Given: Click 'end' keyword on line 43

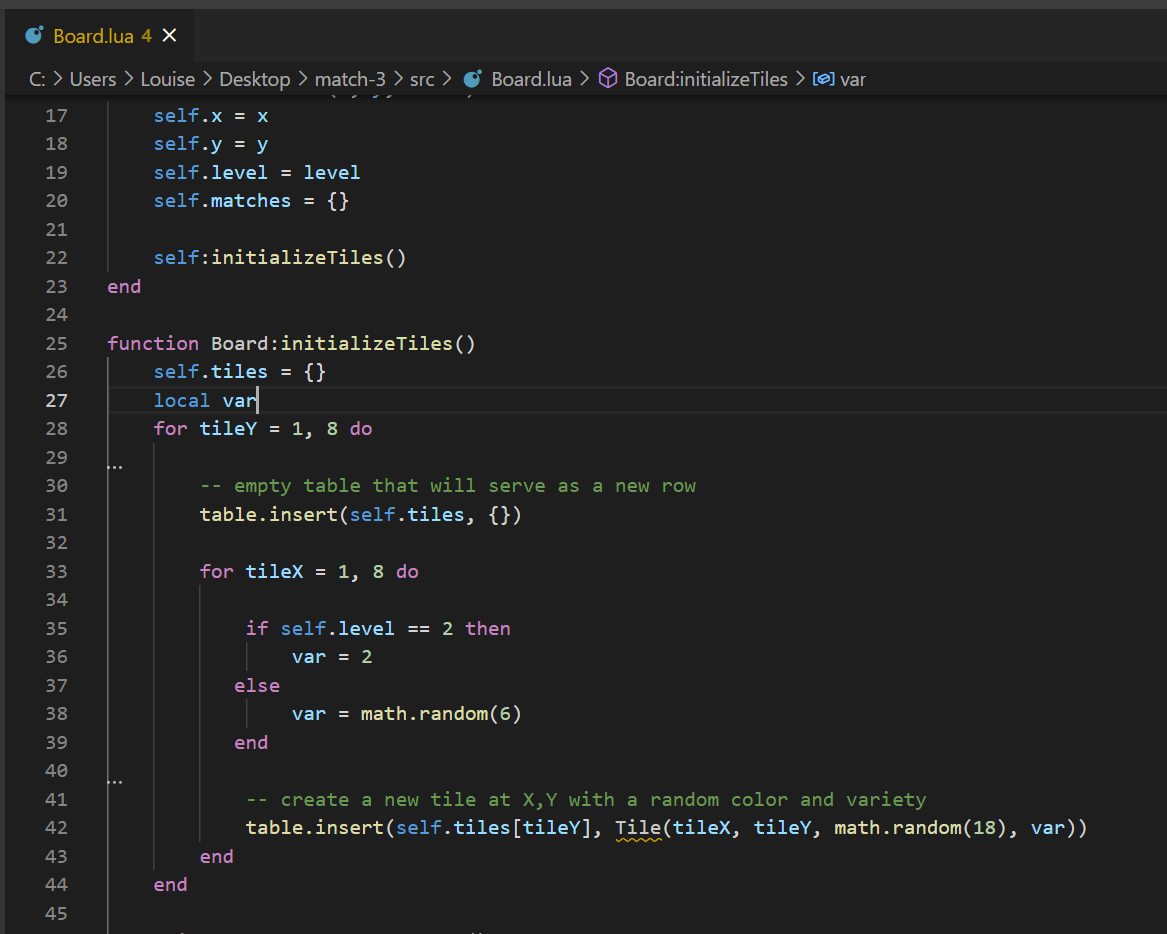Looking at the screenshot, I should pos(217,857).
